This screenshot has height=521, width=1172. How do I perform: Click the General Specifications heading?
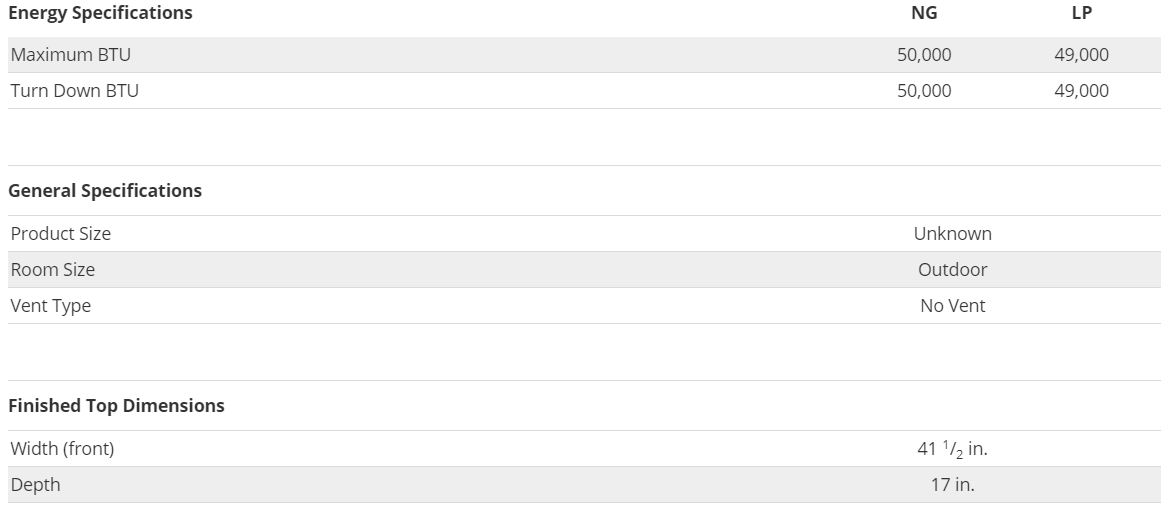(105, 191)
